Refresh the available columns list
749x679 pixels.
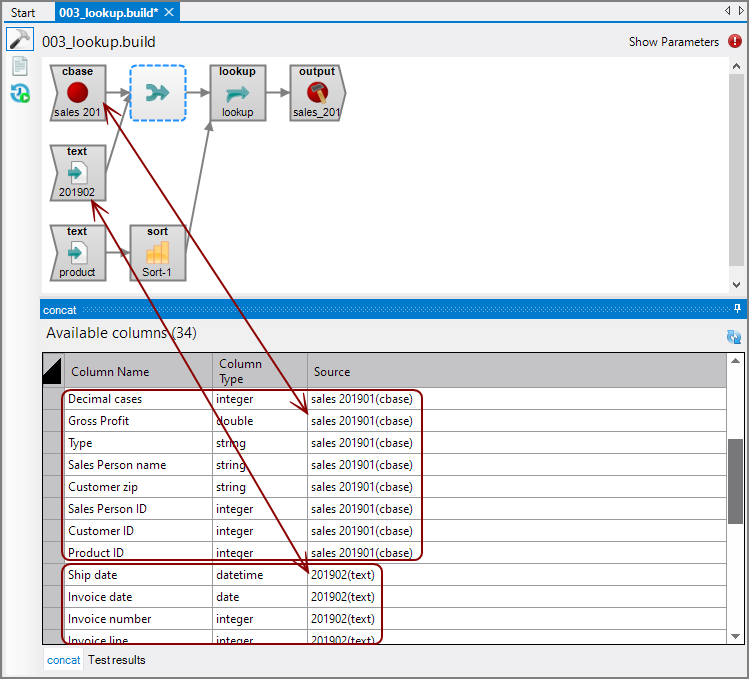[733, 338]
